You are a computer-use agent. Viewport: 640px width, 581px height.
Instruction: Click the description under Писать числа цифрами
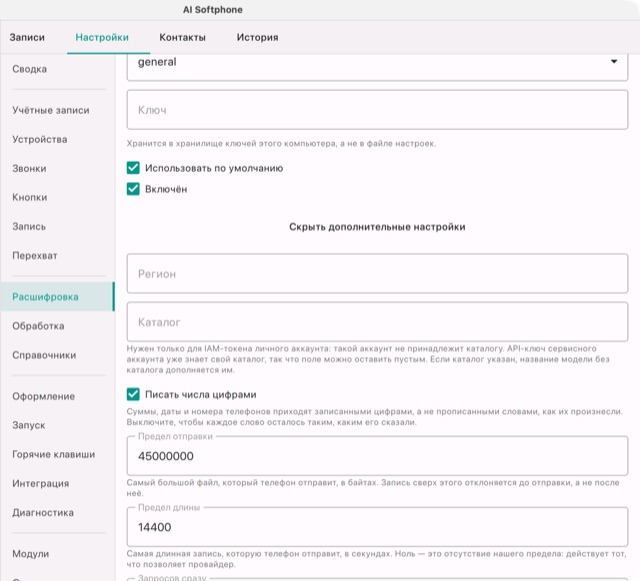[375, 417]
